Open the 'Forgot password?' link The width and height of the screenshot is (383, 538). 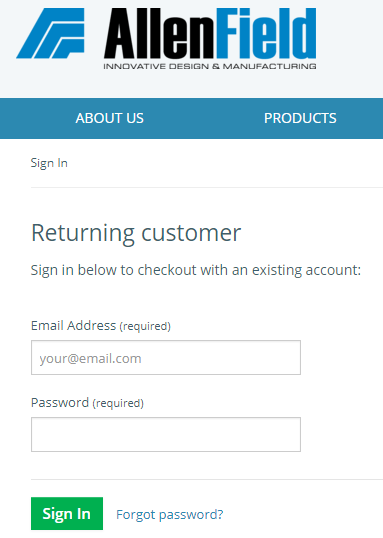coord(170,514)
